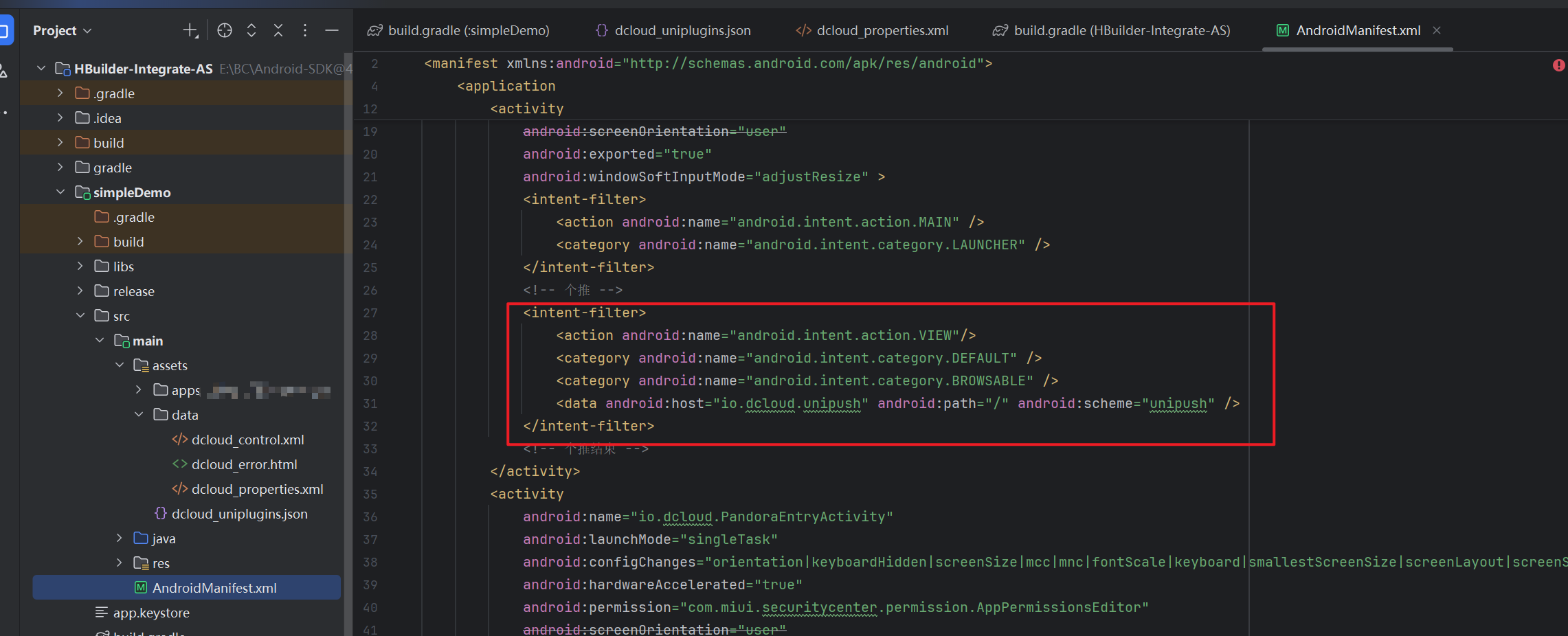
Task: Click the New File plus icon in Project panel
Action: [x=190, y=30]
